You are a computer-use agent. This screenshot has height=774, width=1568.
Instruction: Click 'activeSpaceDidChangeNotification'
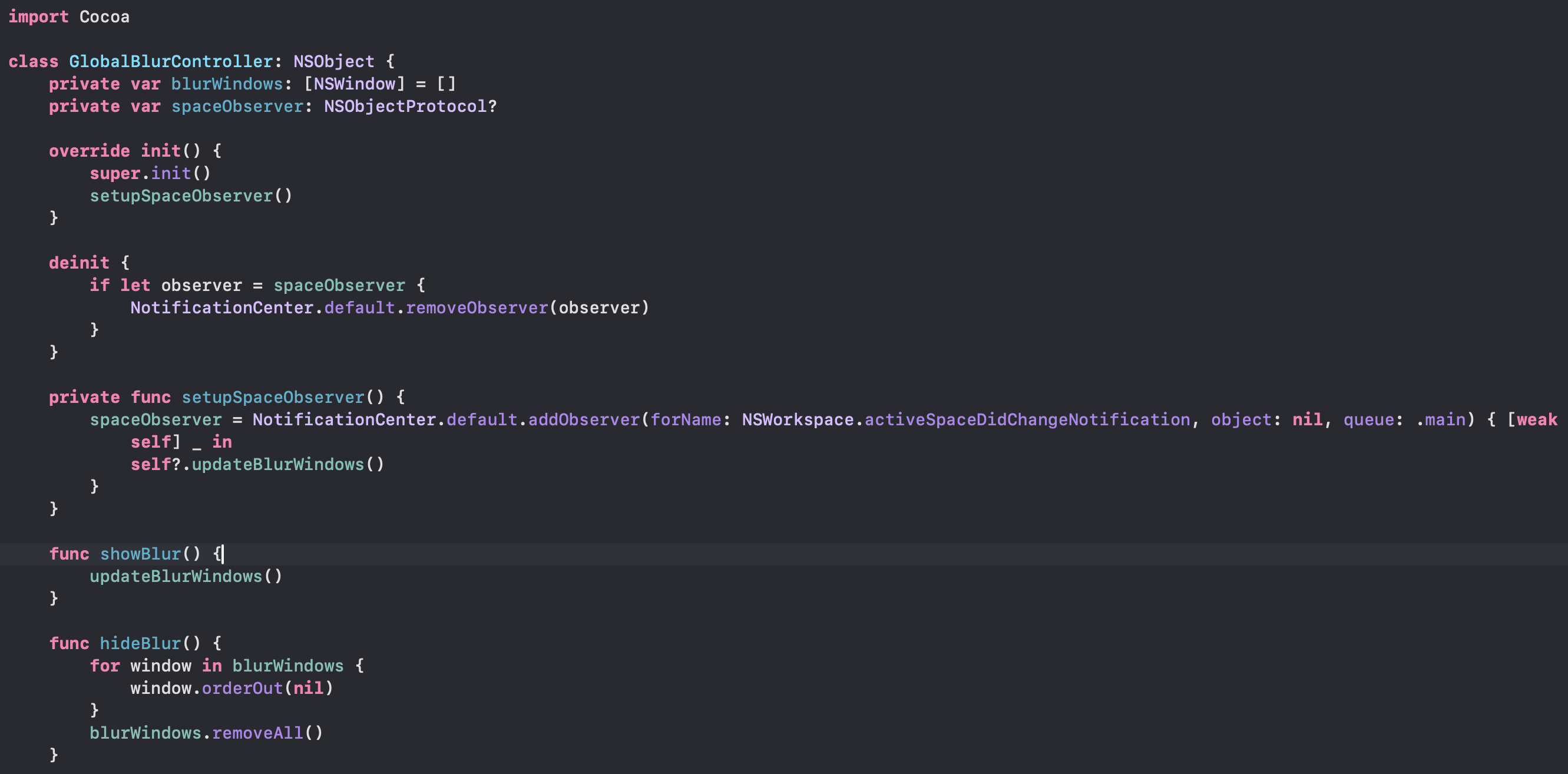click(x=1027, y=420)
